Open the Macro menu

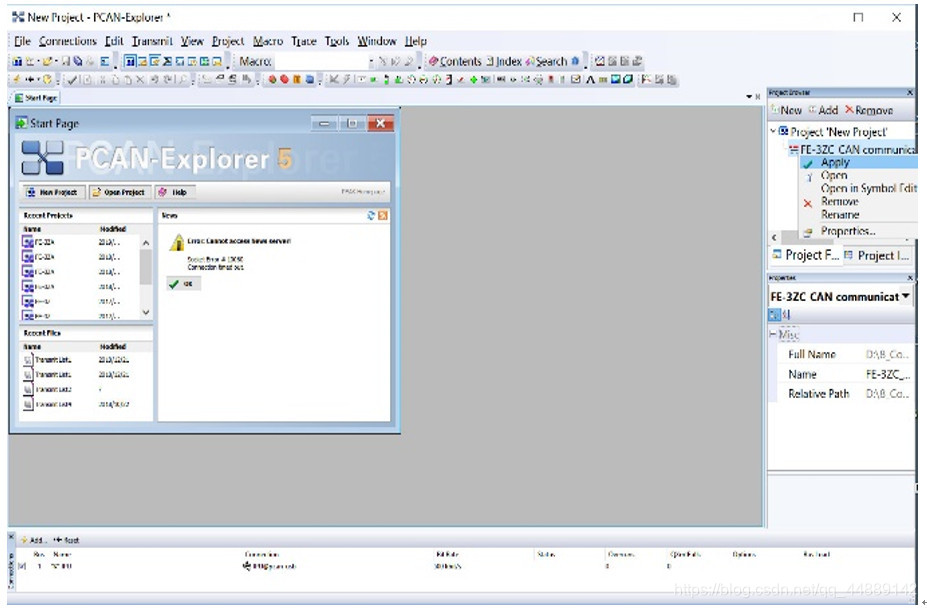(x=268, y=41)
